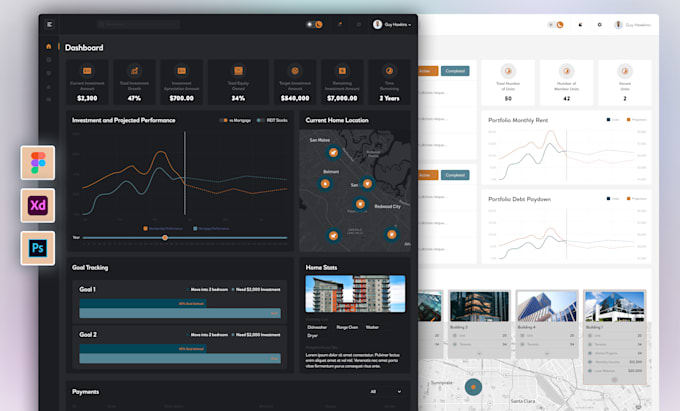
Task: Click the $7,000.00 remaining investment card icon
Action: (342, 71)
